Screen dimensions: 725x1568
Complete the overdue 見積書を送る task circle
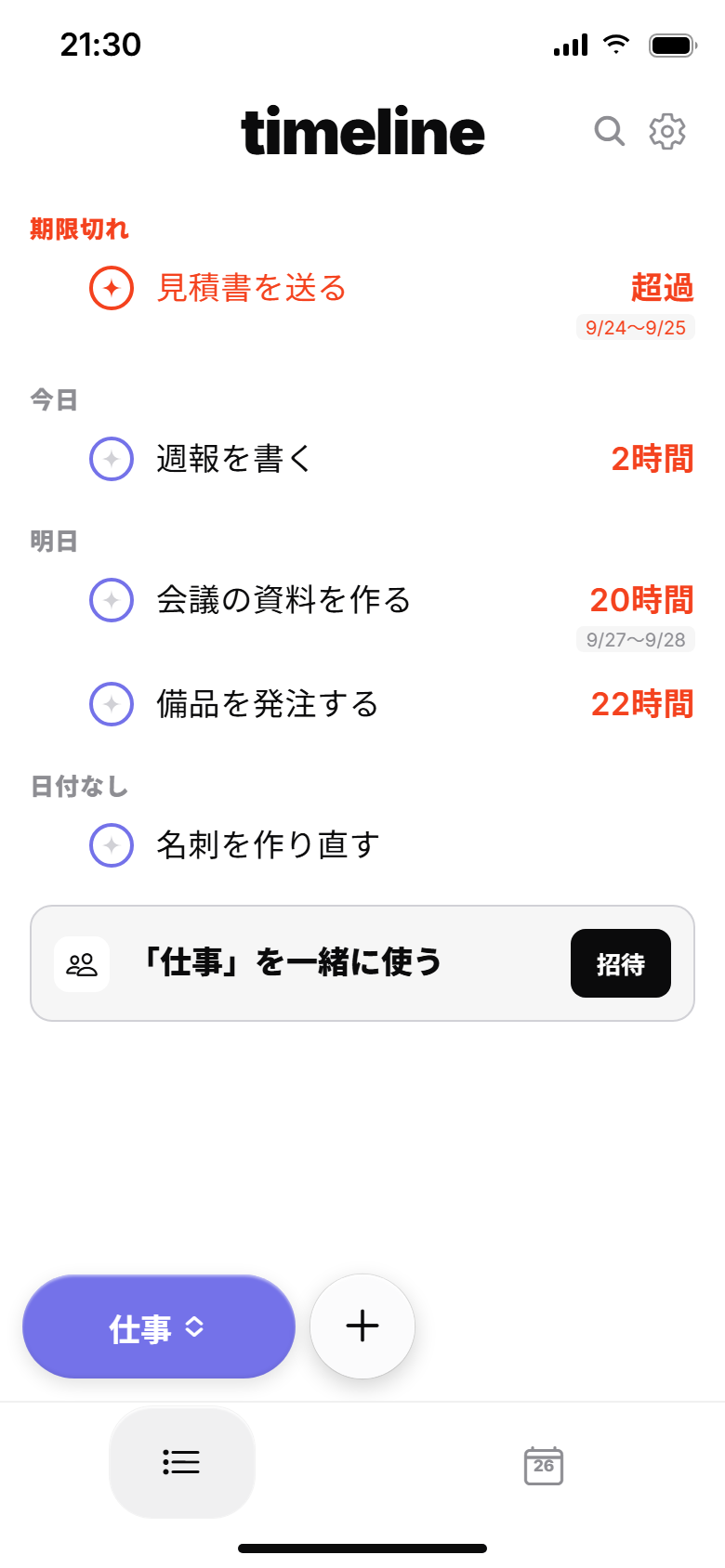(x=112, y=288)
